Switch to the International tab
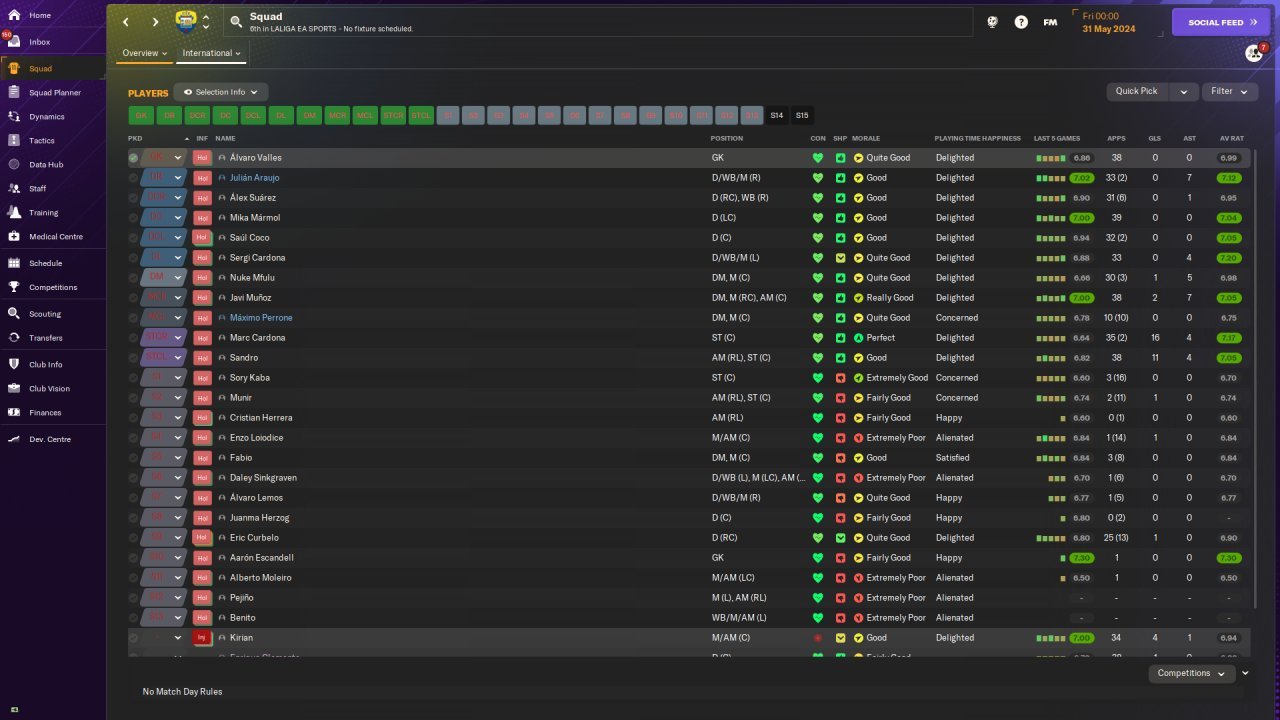The image size is (1280, 720). [x=212, y=53]
